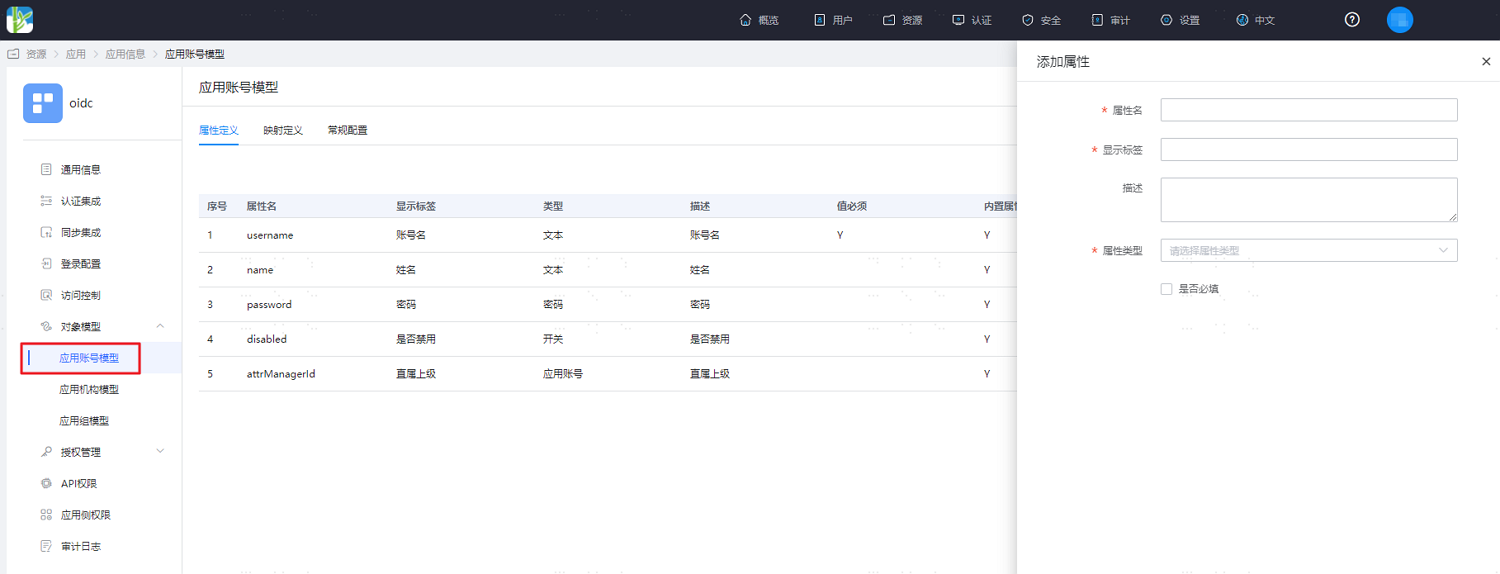1500x574 pixels.
Task: Click the 审计日志 sidebar icon
Action: (46, 546)
